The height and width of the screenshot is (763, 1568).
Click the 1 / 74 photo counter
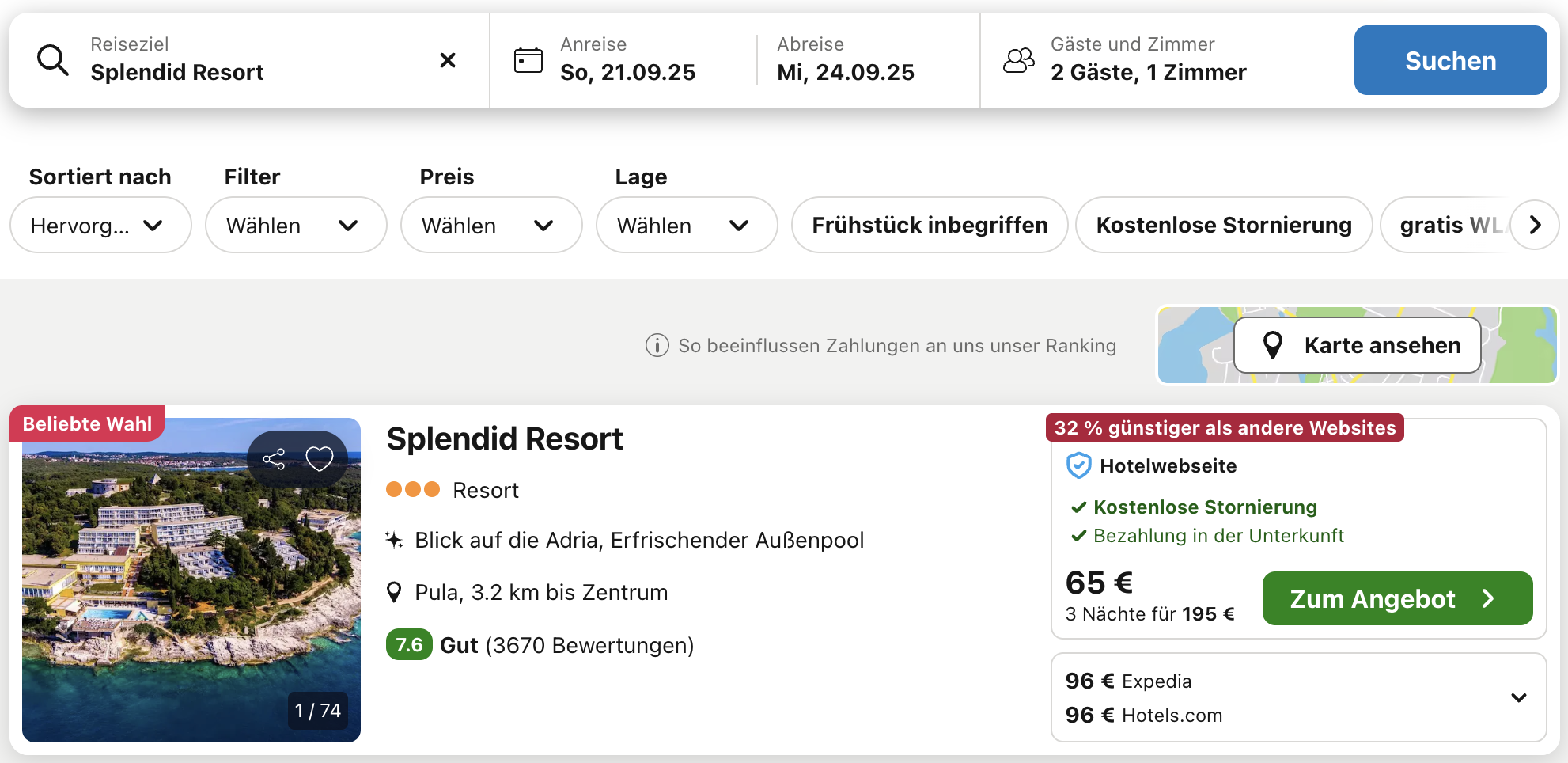[x=318, y=710]
